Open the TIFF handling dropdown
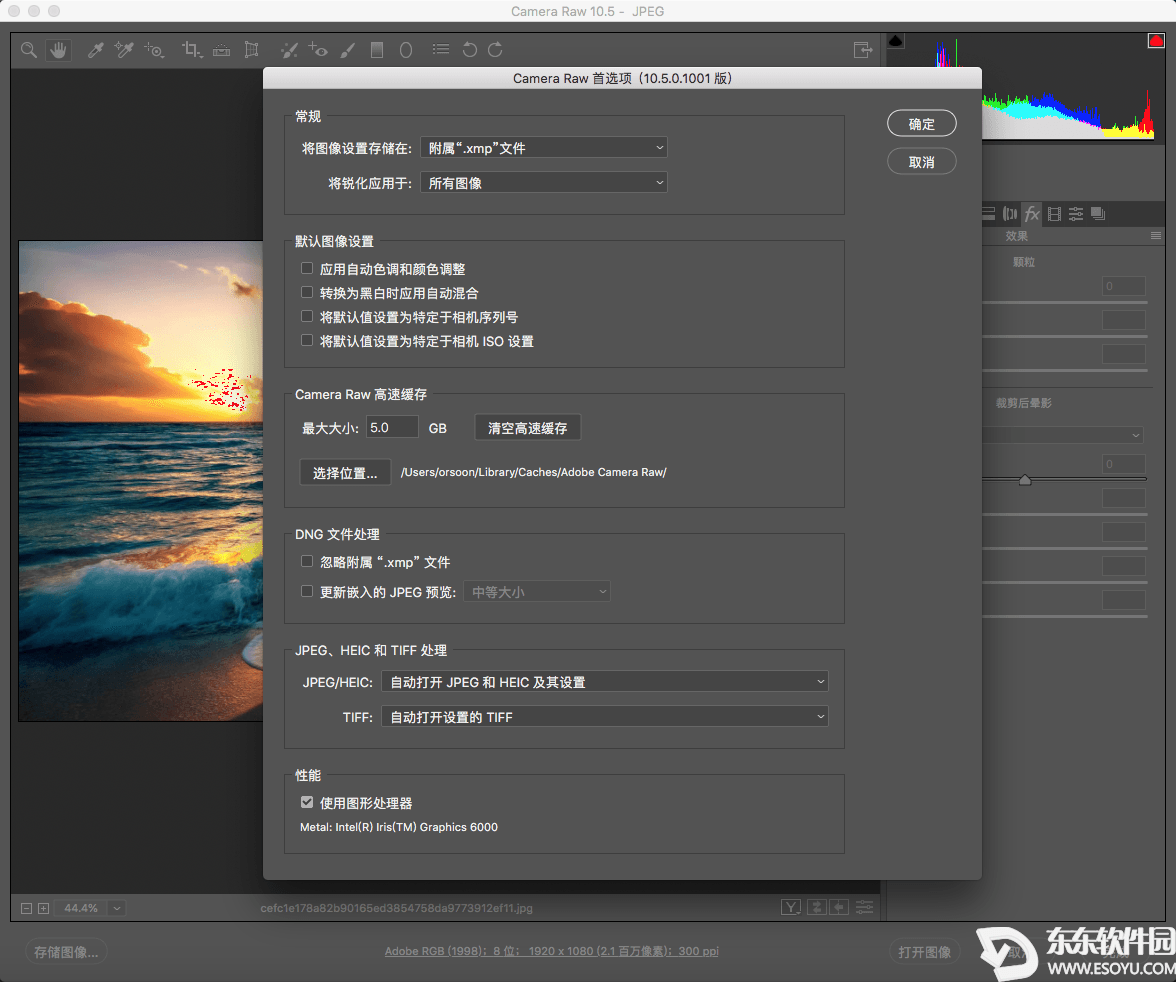Viewport: 1176px width, 982px height. click(604, 716)
